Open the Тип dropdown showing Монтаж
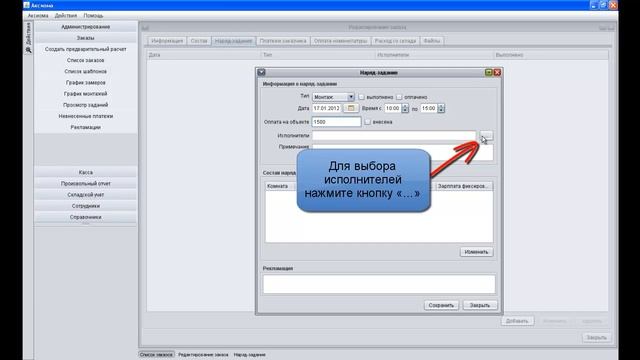 (333, 97)
